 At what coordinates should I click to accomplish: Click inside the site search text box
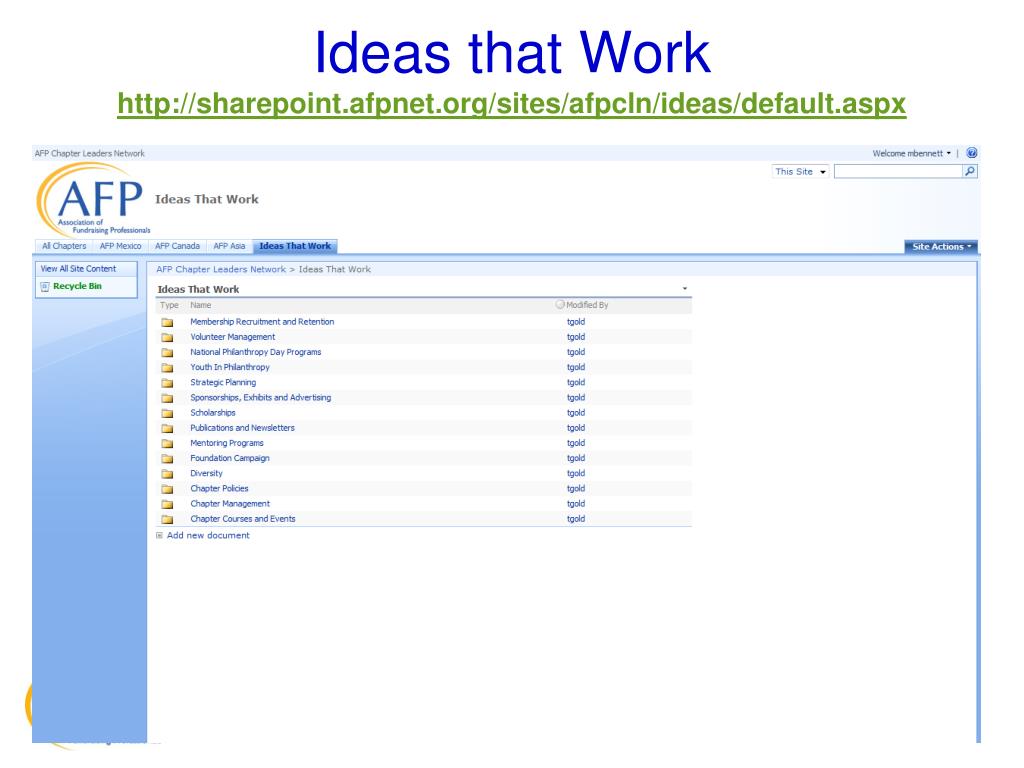pyautogui.click(x=899, y=172)
